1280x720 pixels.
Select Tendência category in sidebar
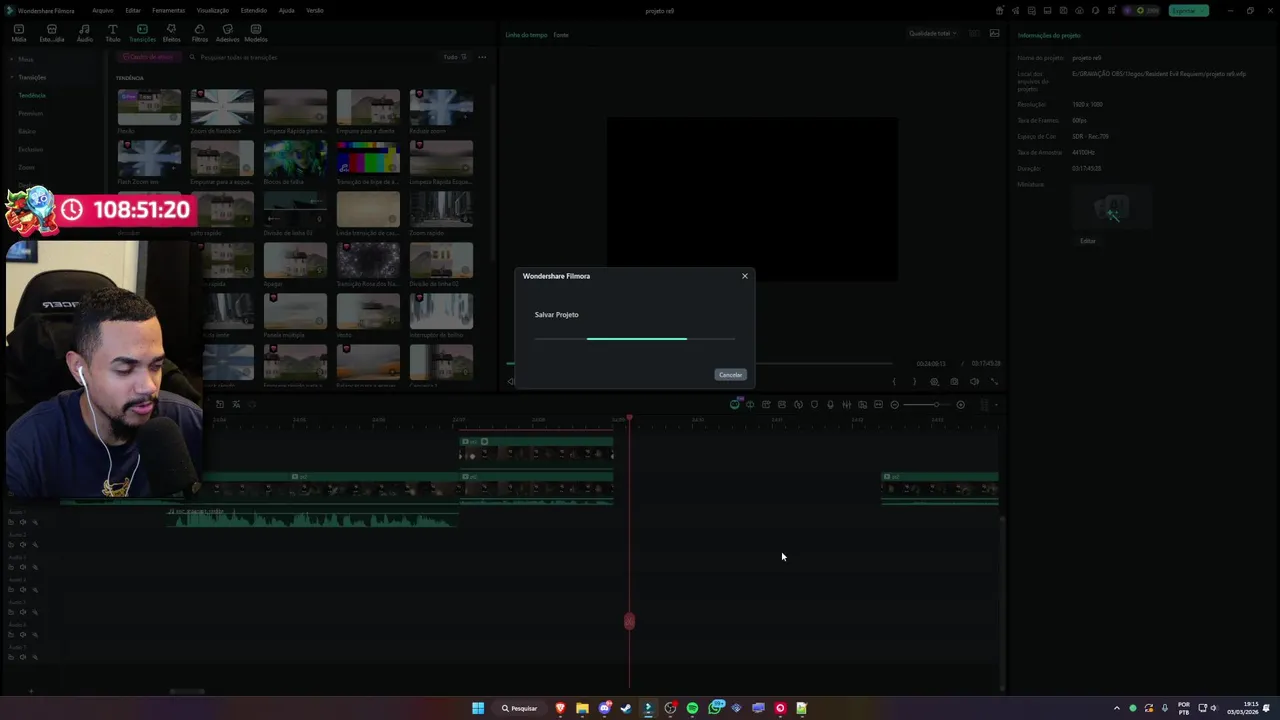[x=32, y=95]
